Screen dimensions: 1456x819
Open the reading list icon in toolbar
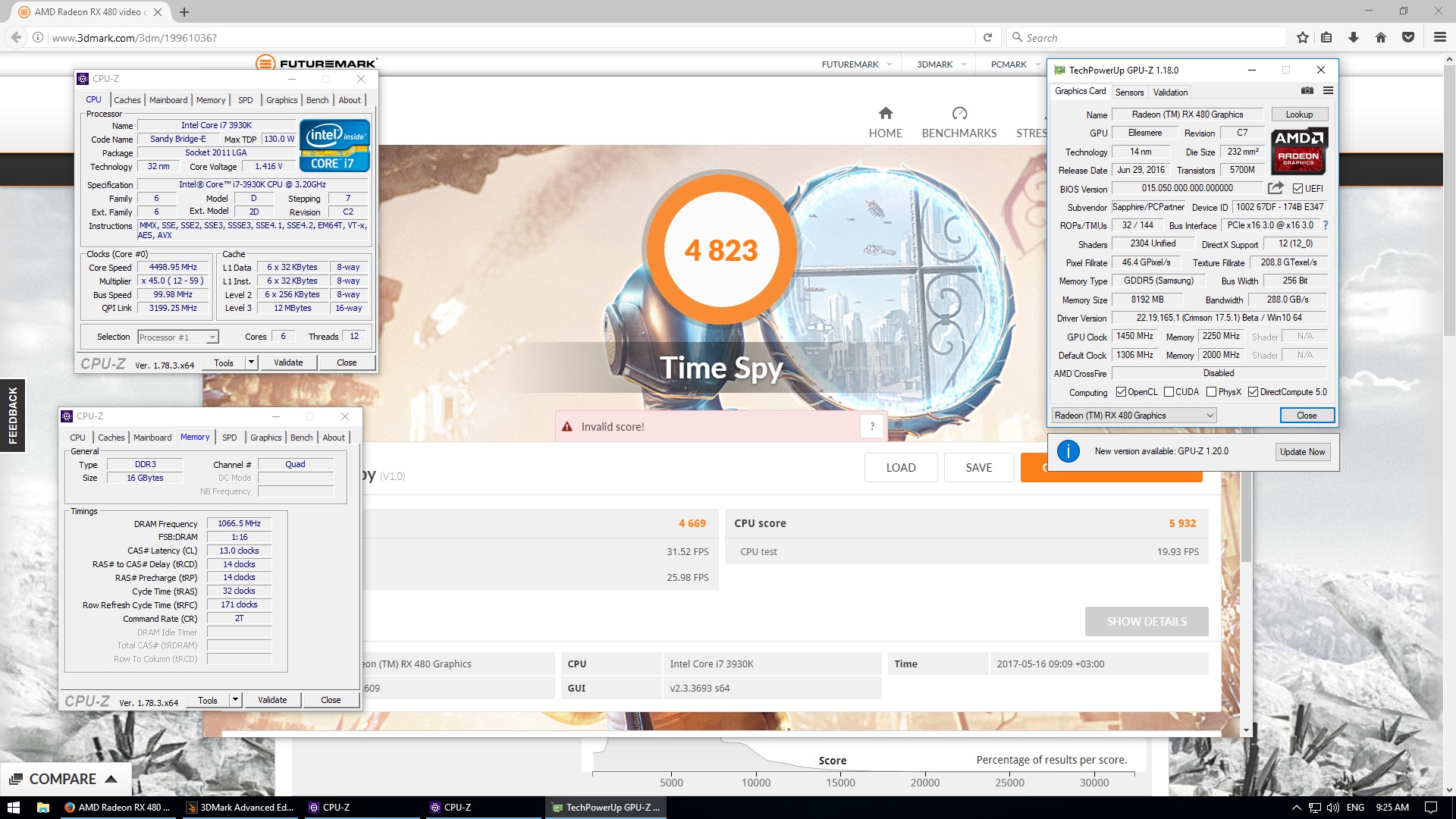[1326, 37]
